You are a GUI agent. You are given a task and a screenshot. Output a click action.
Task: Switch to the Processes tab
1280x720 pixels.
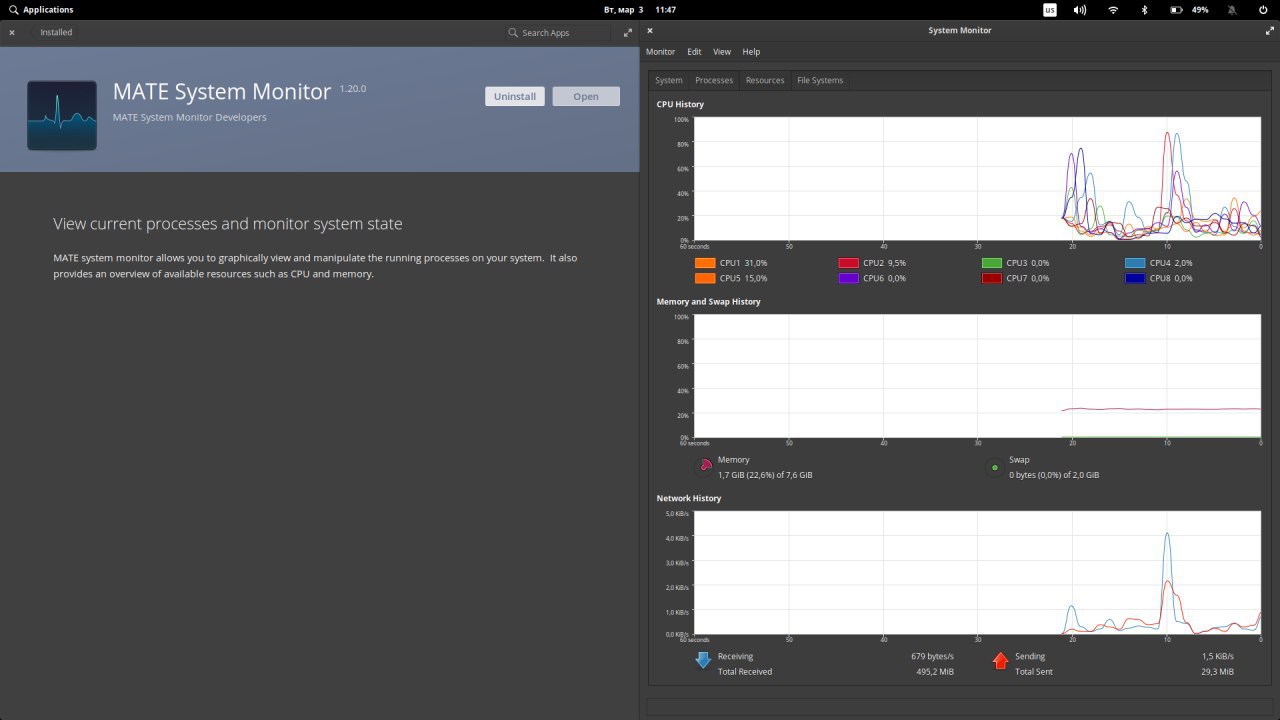tap(714, 80)
